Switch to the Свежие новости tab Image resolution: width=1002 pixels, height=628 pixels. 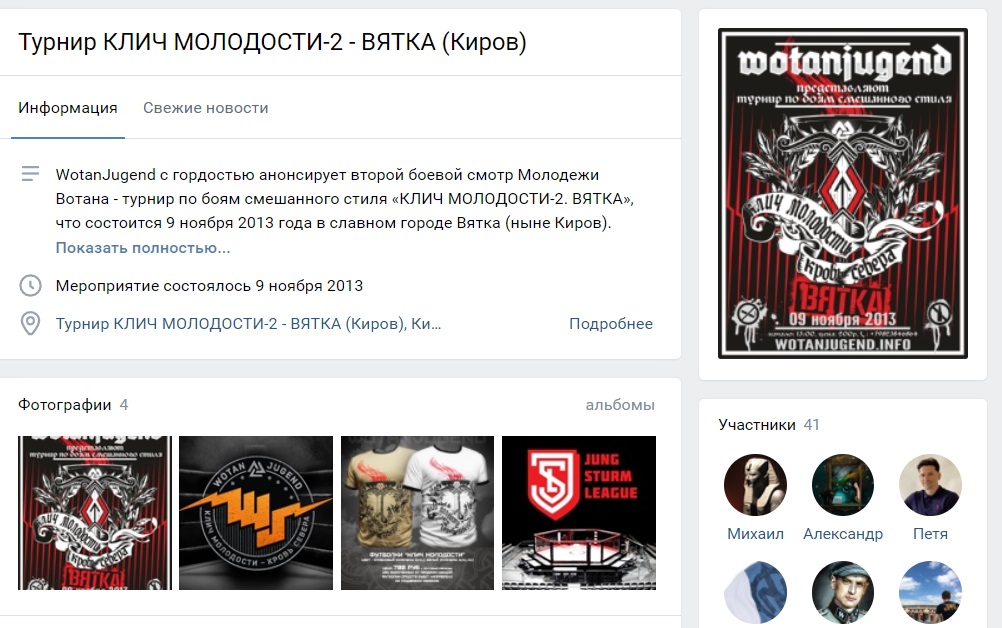(206, 108)
